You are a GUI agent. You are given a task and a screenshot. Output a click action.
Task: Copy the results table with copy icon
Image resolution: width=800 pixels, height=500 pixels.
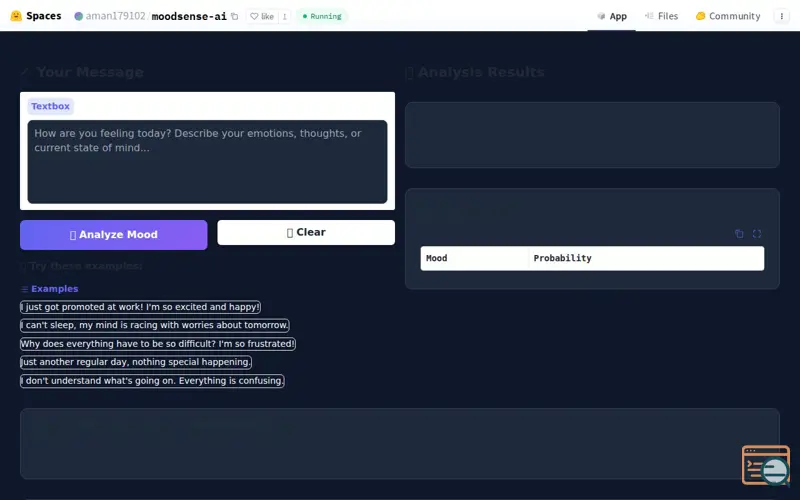pos(739,234)
